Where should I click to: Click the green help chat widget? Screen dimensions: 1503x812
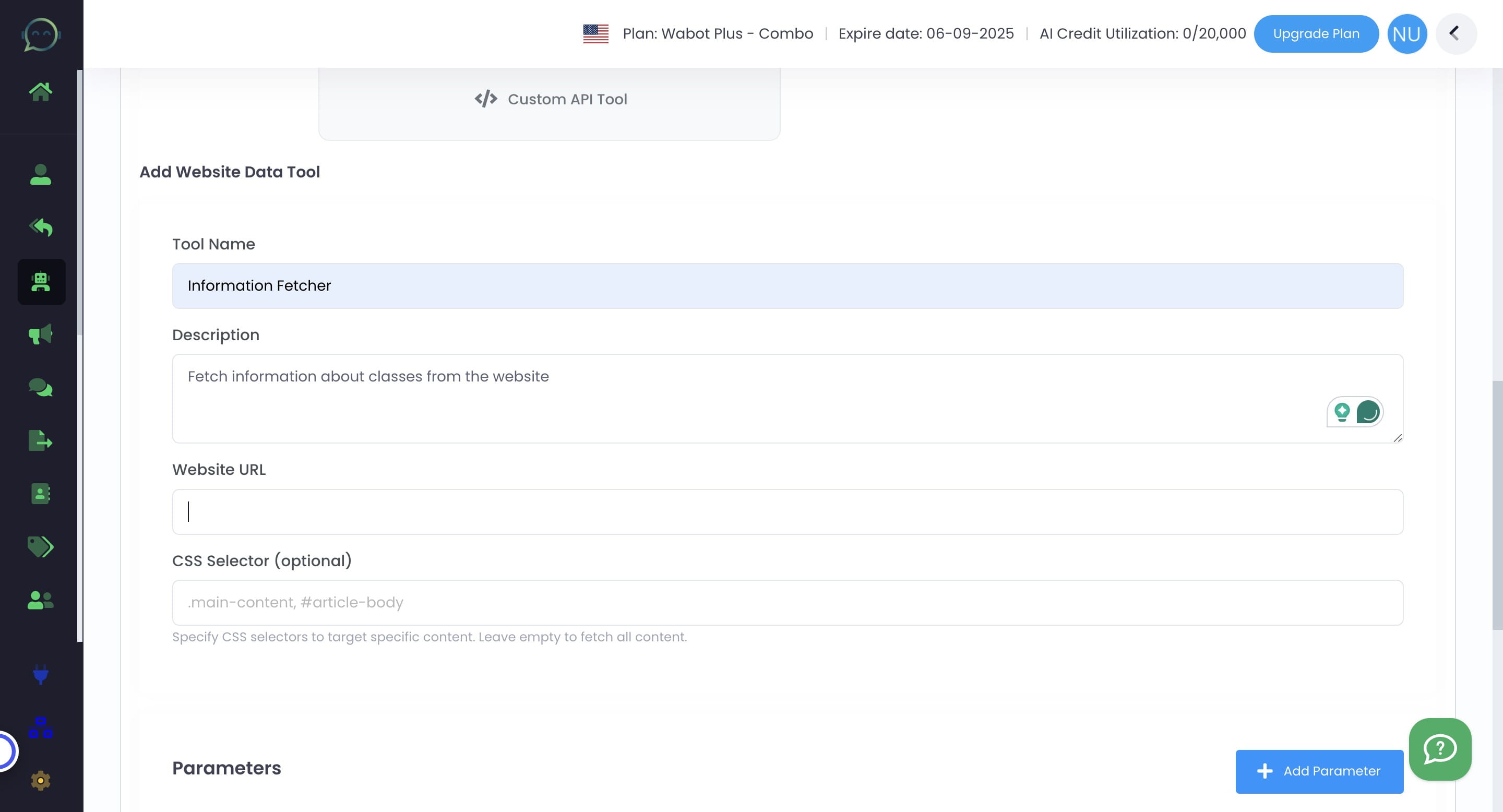tap(1439, 749)
